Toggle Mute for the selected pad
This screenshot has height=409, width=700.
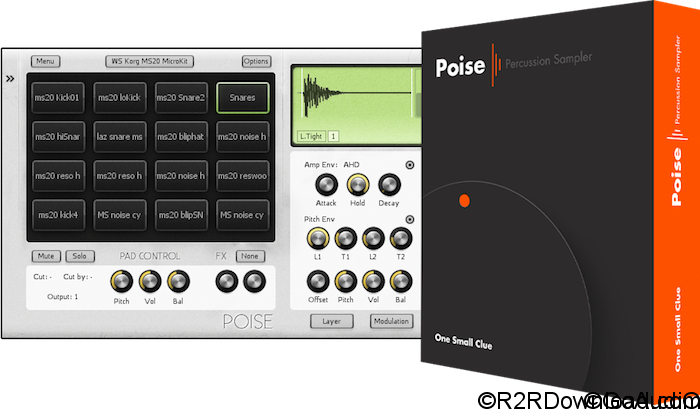click(x=46, y=256)
